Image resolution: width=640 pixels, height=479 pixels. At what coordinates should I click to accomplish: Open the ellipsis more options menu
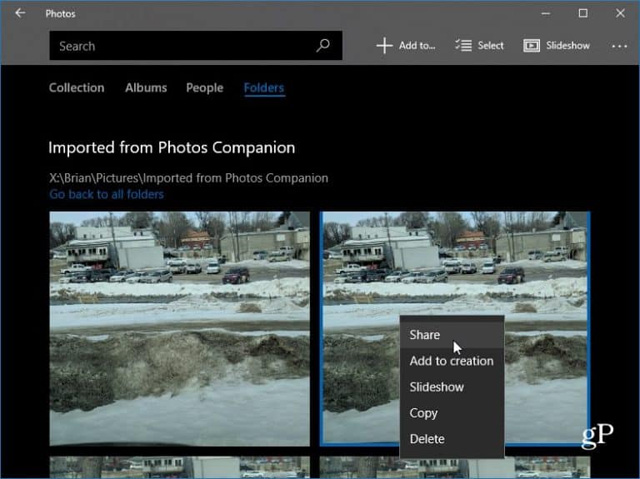[x=619, y=46]
